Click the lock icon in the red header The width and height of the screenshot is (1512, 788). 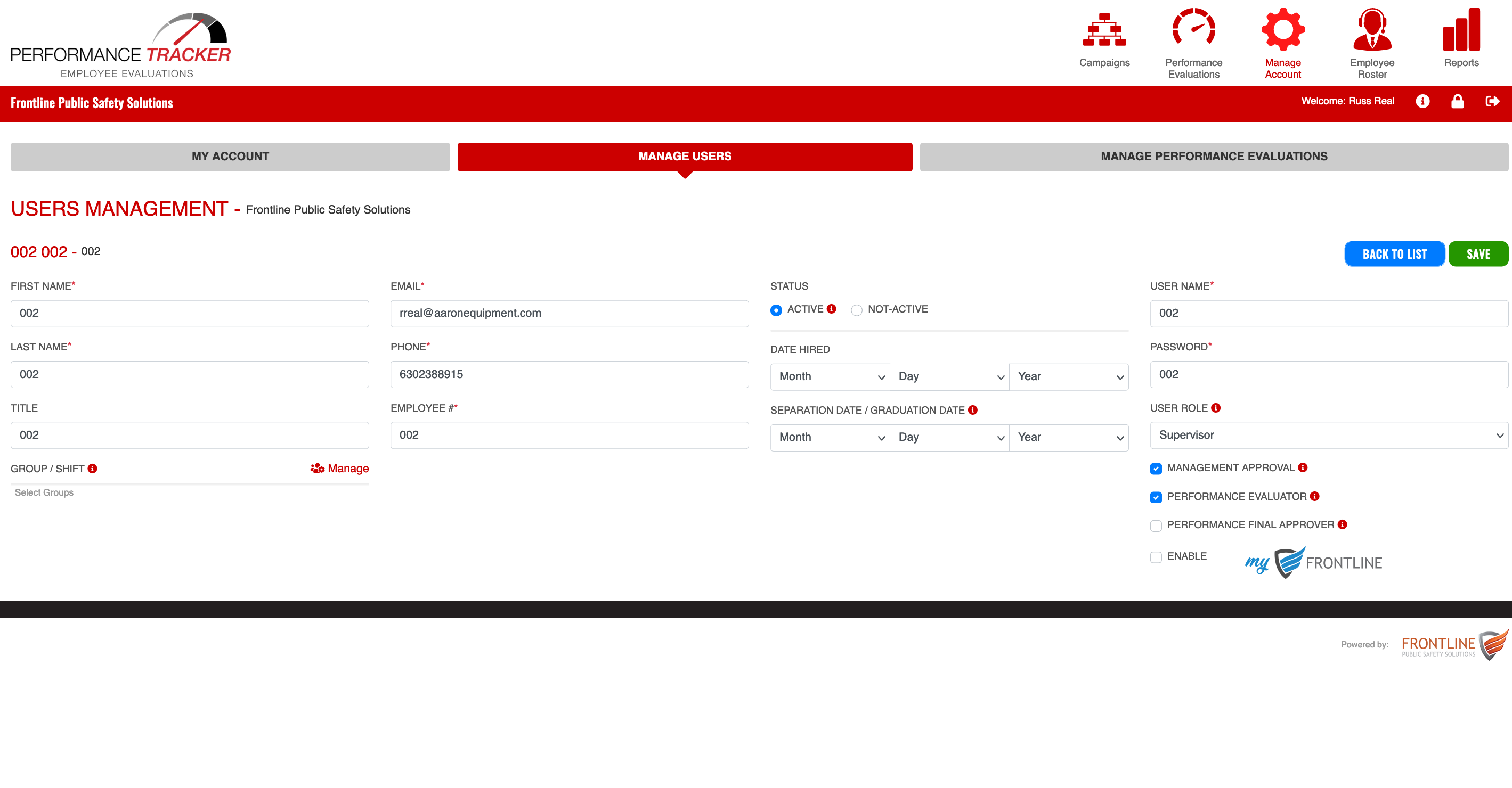(x=1458, y=102)
